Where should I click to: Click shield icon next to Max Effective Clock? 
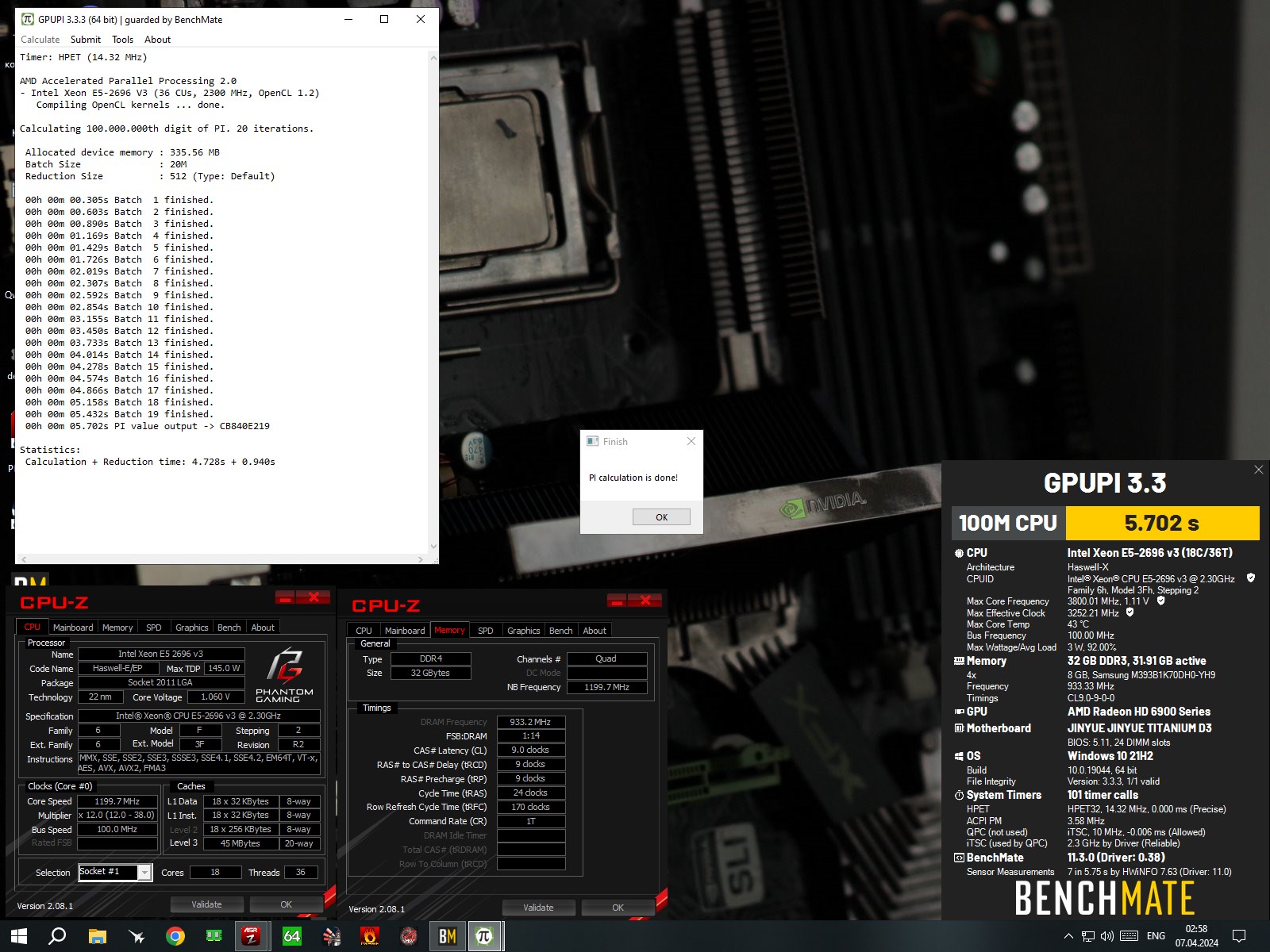point(1130,612)
